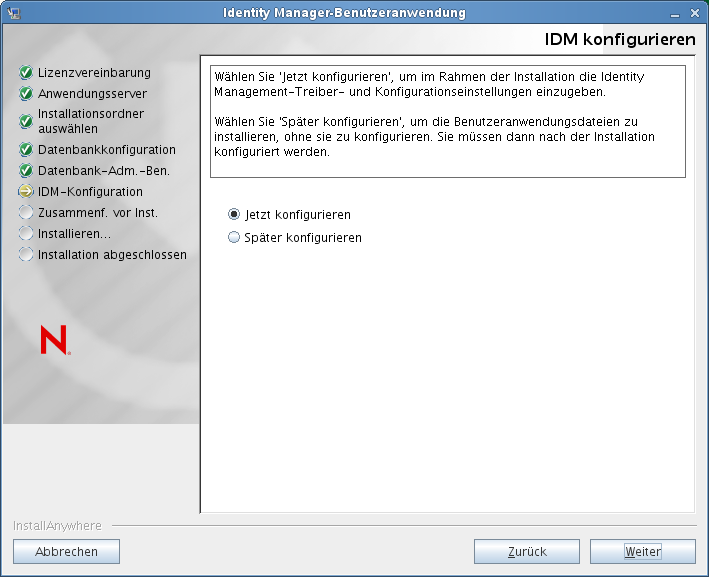
Task: Click the 'Lizenzvereinbarung' step label
Action: click(x=94, y=72)
